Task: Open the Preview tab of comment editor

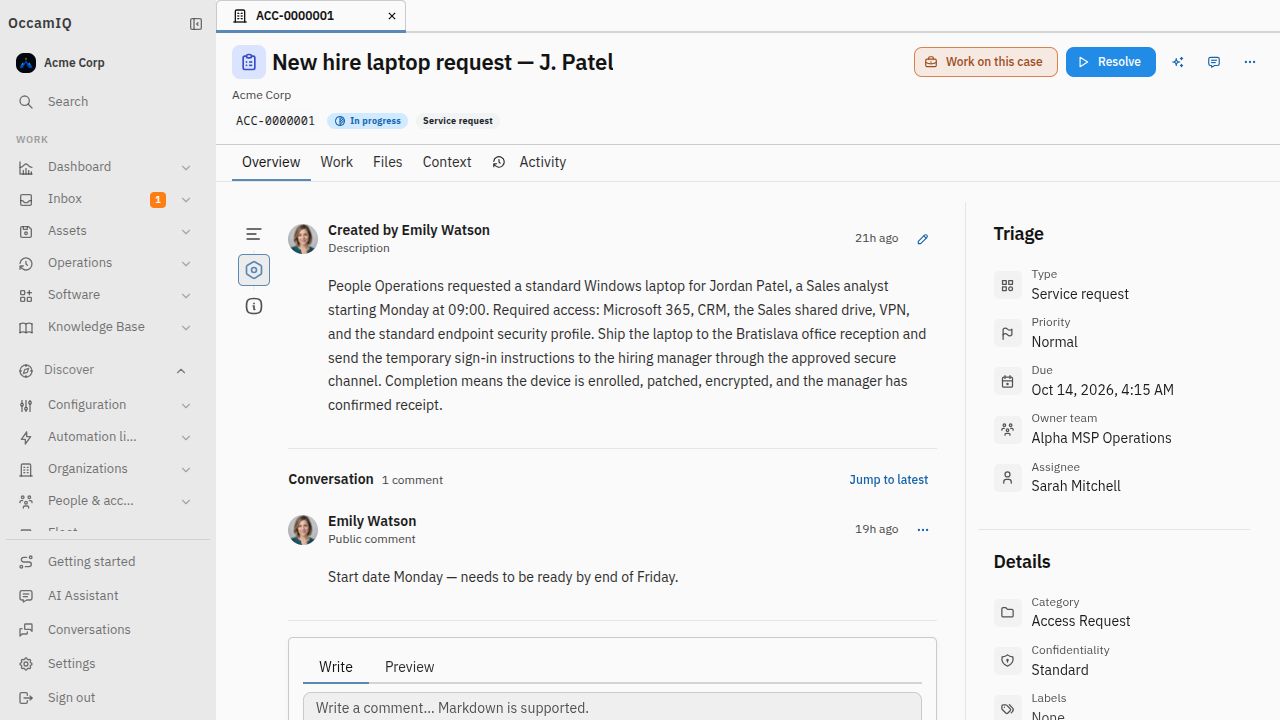Action: (409, 667)
